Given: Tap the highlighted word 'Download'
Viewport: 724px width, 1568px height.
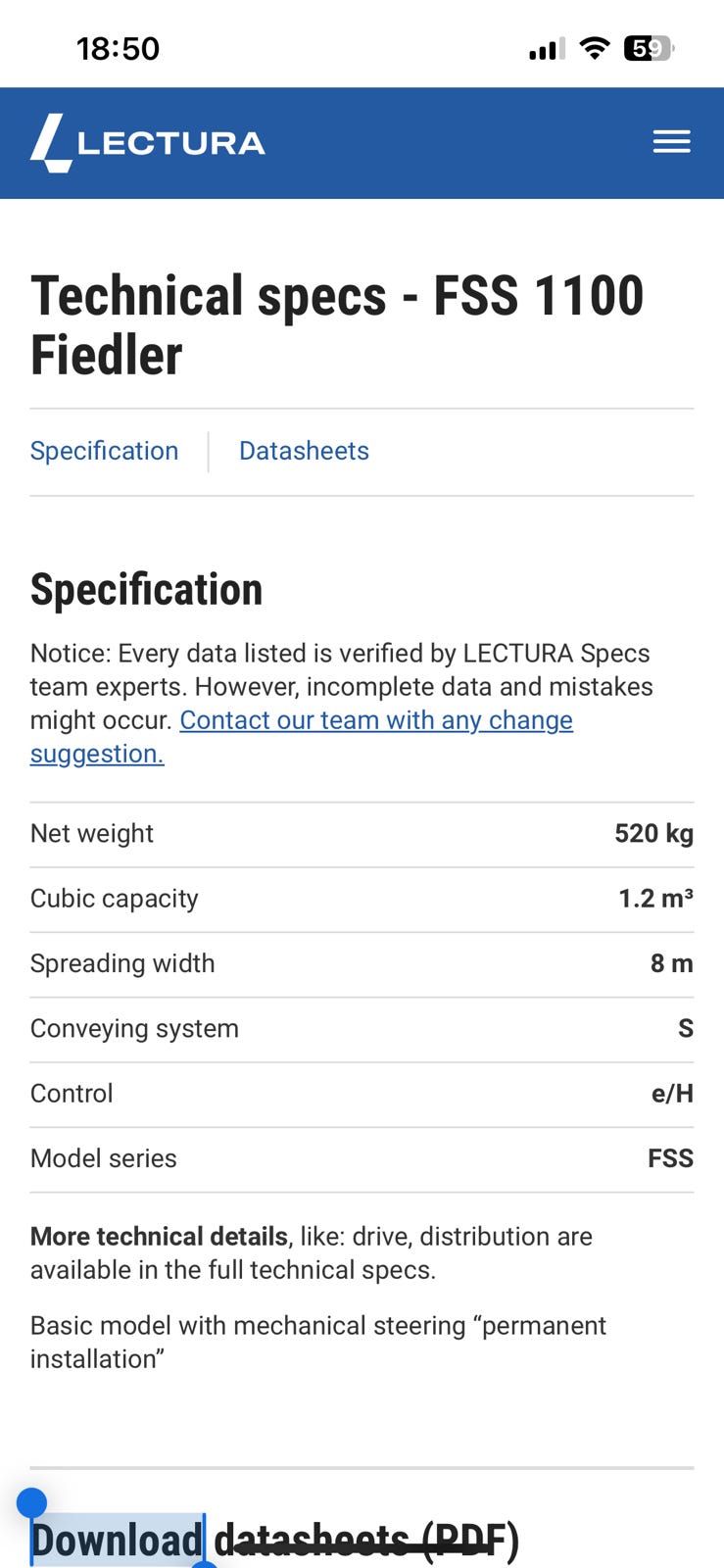Looking at the screenshot, I should click(x=117, y=1540).
